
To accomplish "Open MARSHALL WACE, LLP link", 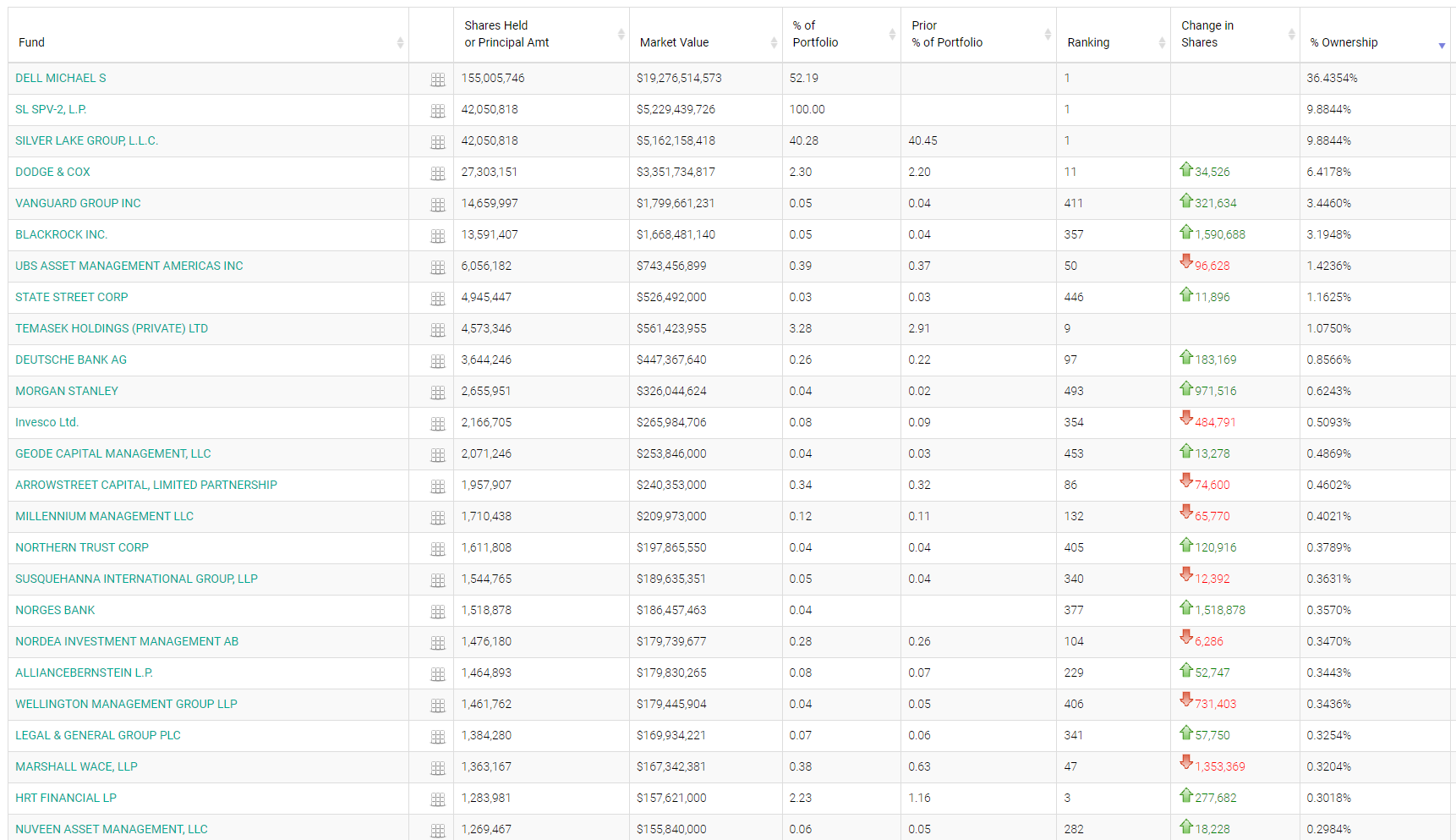I will (76, 766).
